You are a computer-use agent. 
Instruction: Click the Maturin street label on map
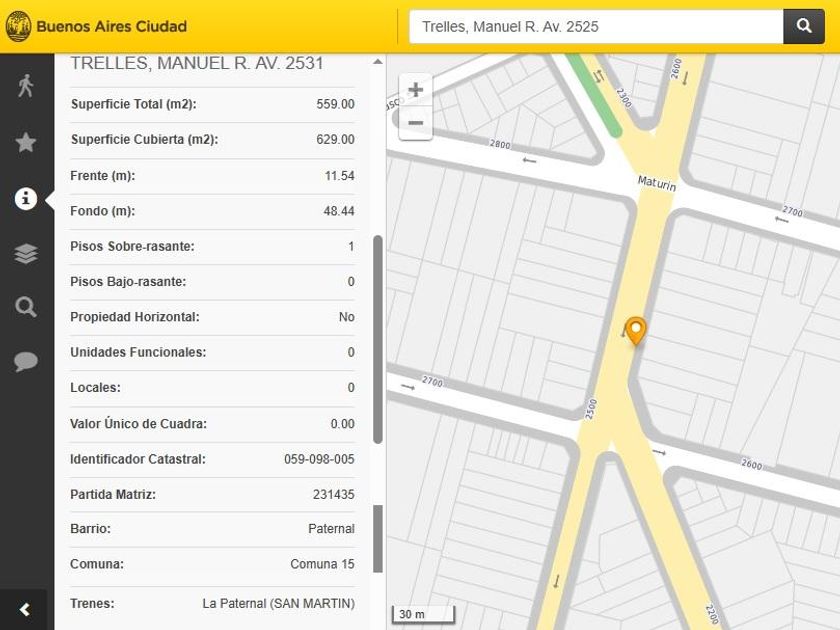[x=657, y=183]
